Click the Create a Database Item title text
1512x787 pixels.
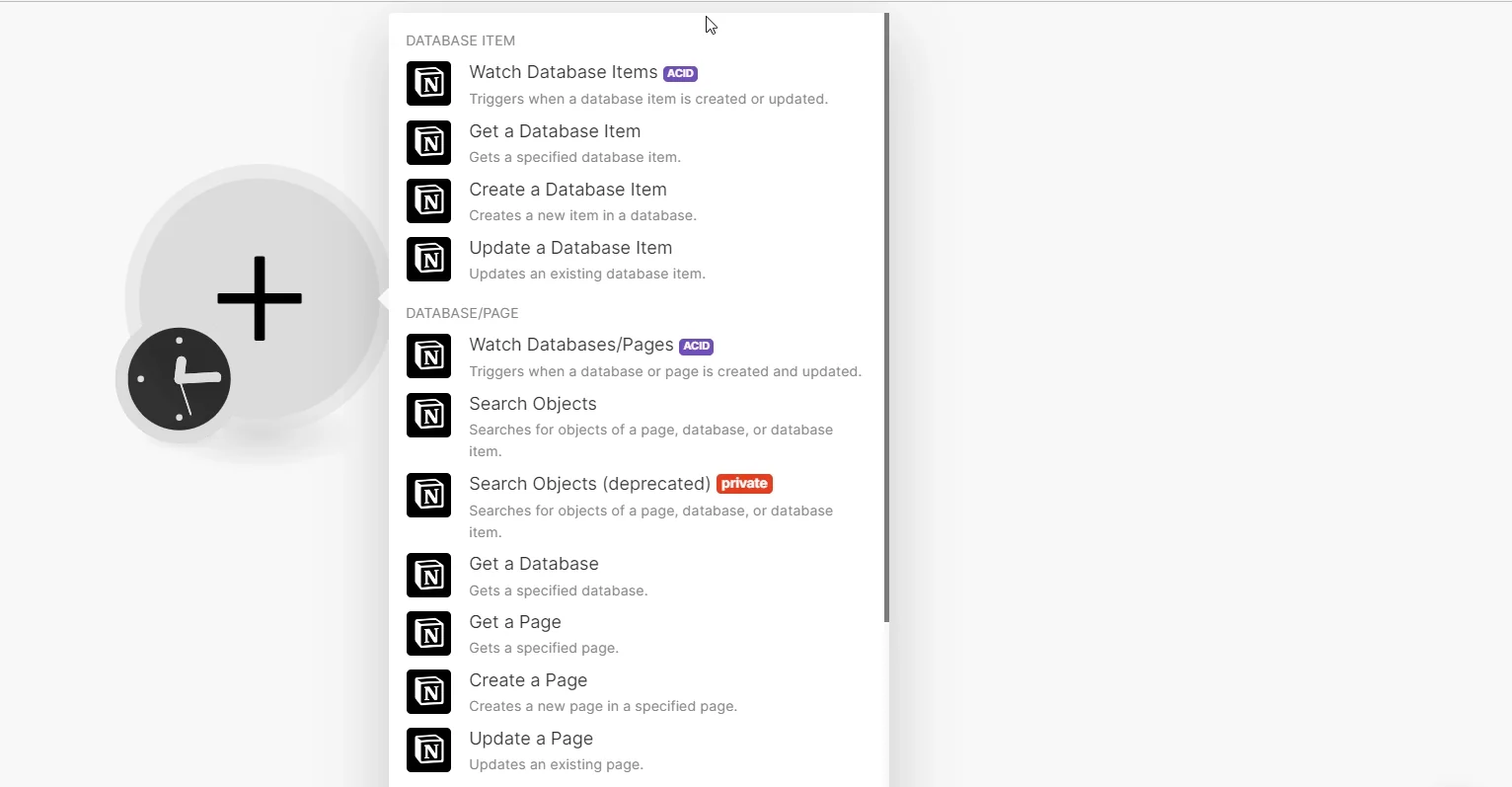(567, 190)
